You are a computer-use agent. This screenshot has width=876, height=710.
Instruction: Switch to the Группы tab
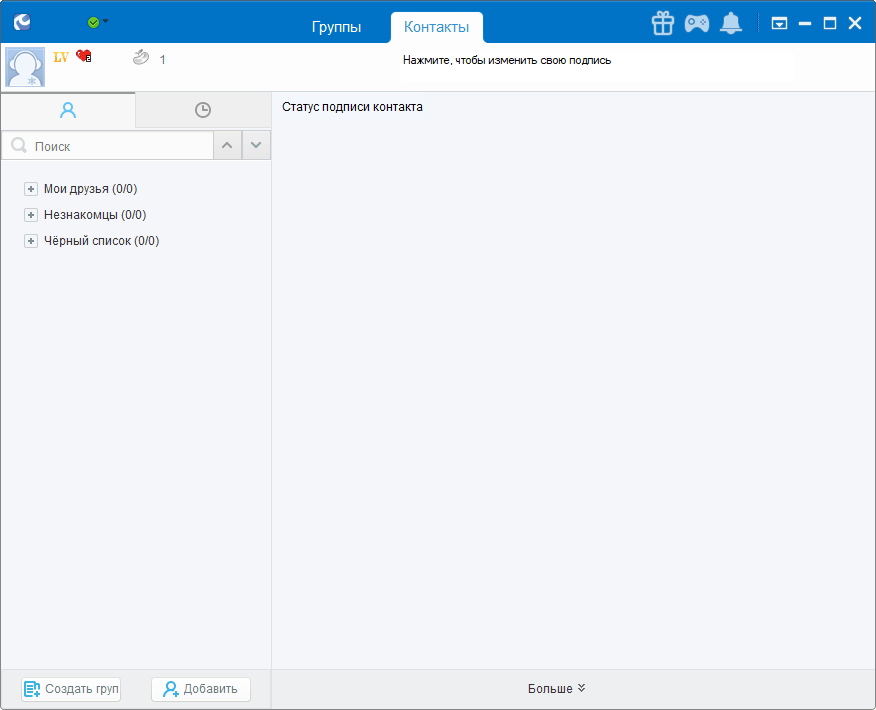point(336,27)
